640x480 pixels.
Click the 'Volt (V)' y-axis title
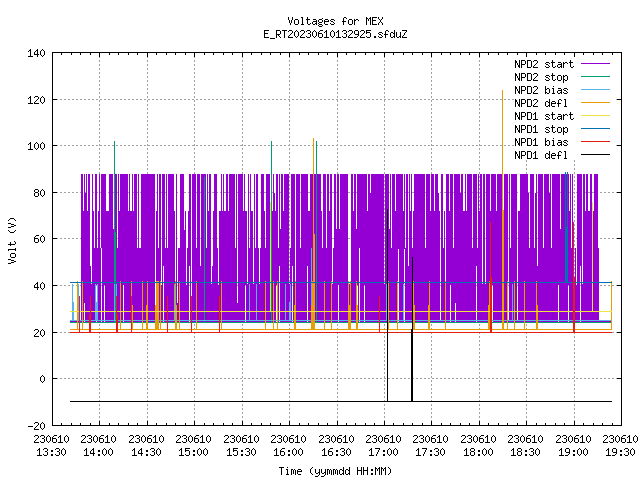[12, 240]
